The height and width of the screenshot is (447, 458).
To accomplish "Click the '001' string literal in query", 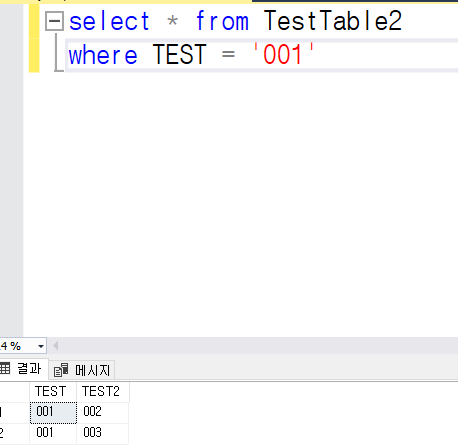I will 284,55.
